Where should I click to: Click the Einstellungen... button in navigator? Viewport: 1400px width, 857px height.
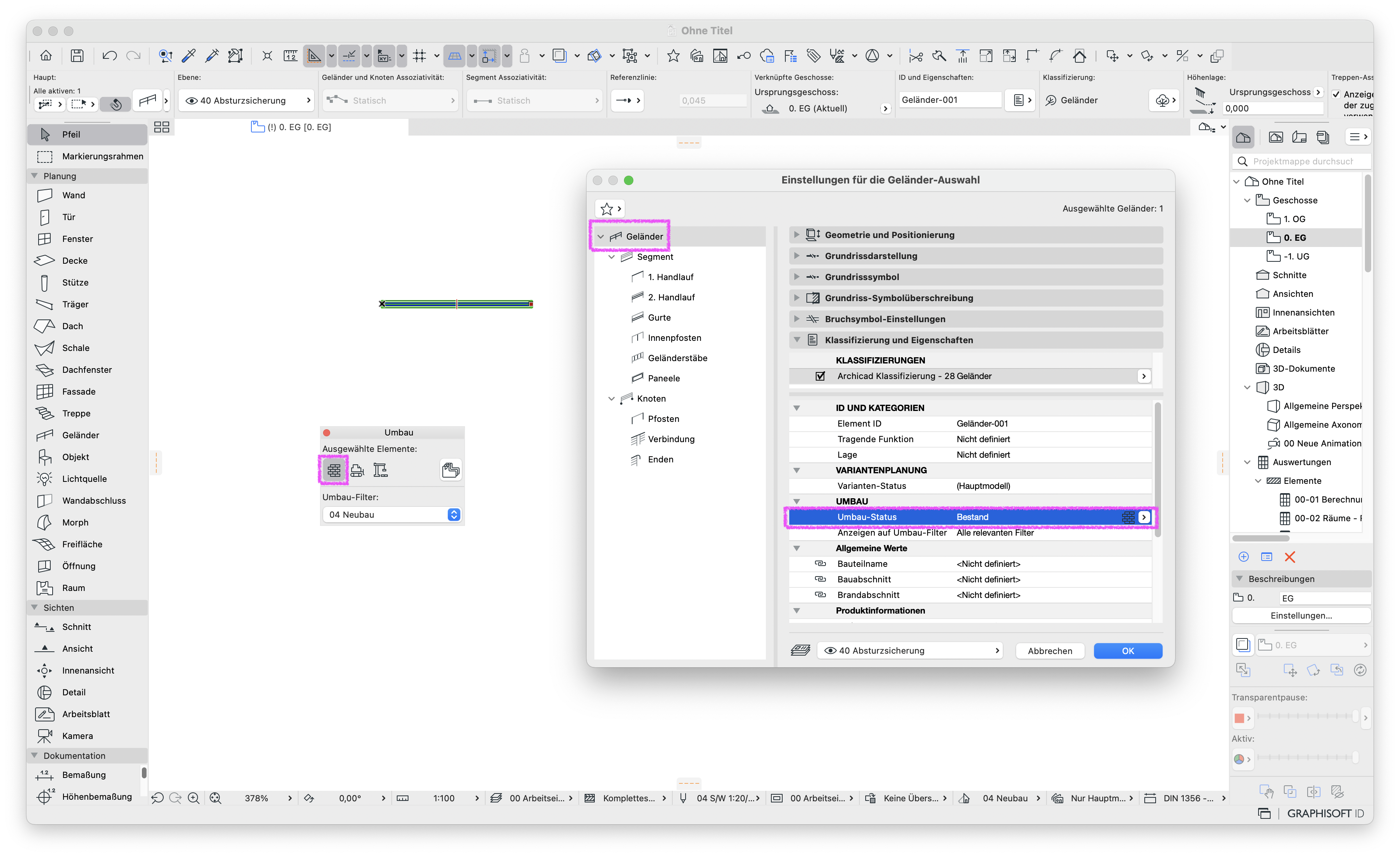[1301, 615]
